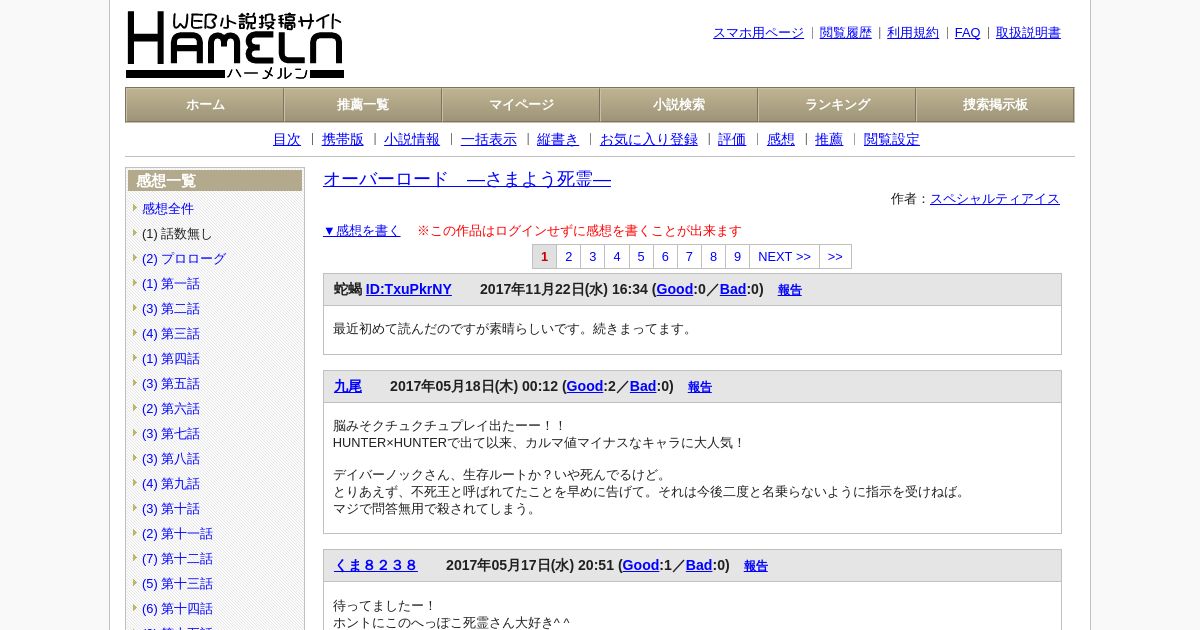Open 取扱説明書 link
Viewport: 1200px width, 630px height.
1028,33
